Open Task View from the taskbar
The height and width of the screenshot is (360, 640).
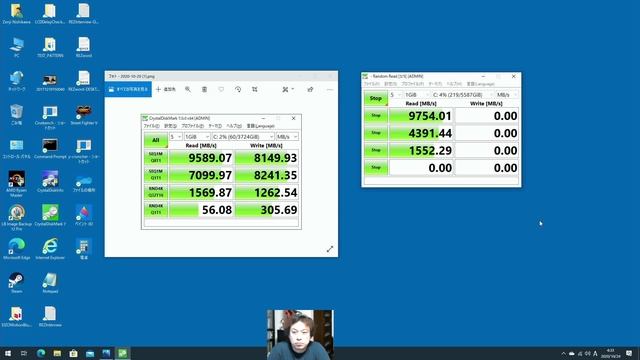[24, 353]
